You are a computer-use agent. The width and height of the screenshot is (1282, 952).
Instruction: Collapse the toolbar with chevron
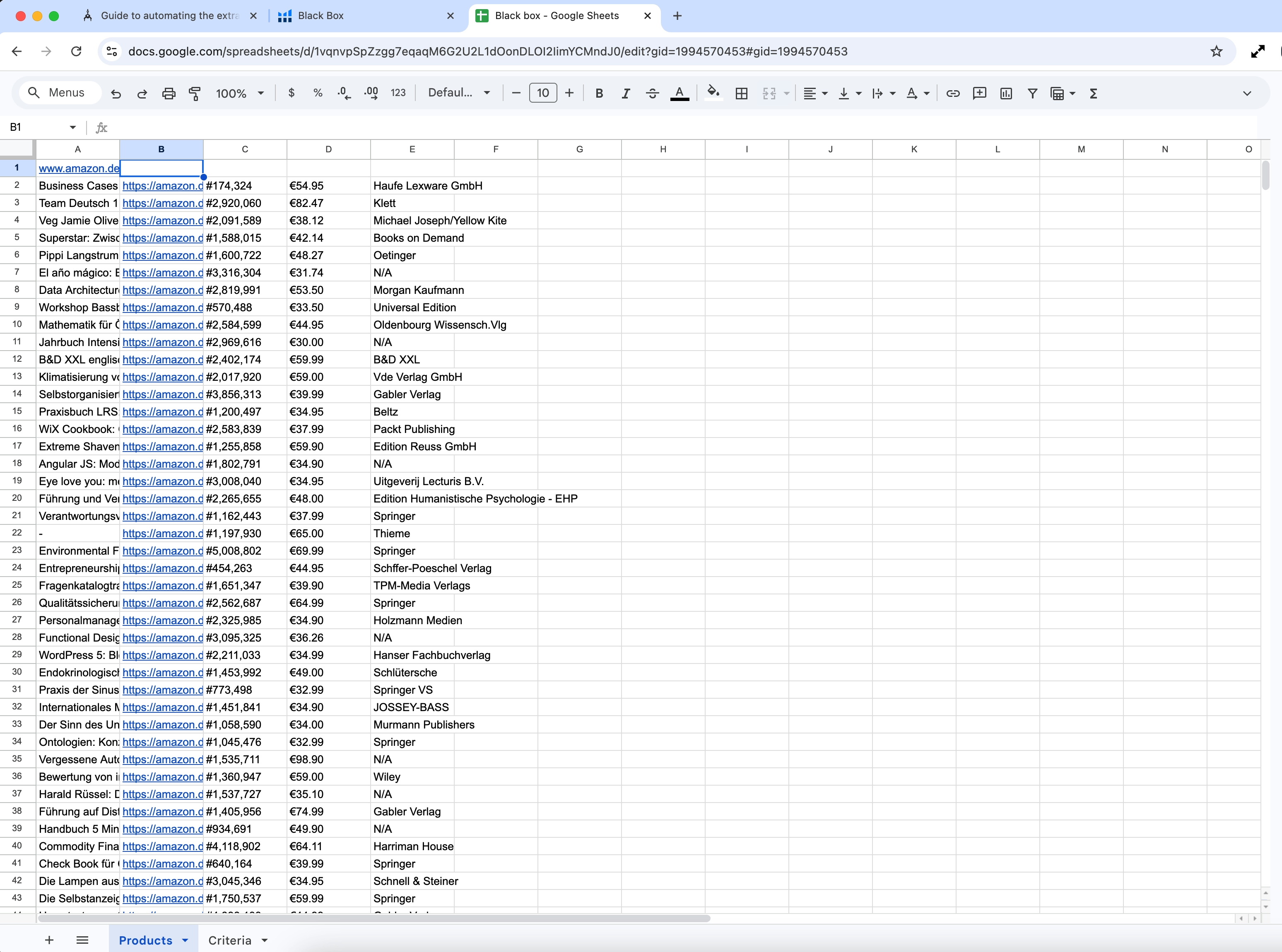tap(1247, 94)
